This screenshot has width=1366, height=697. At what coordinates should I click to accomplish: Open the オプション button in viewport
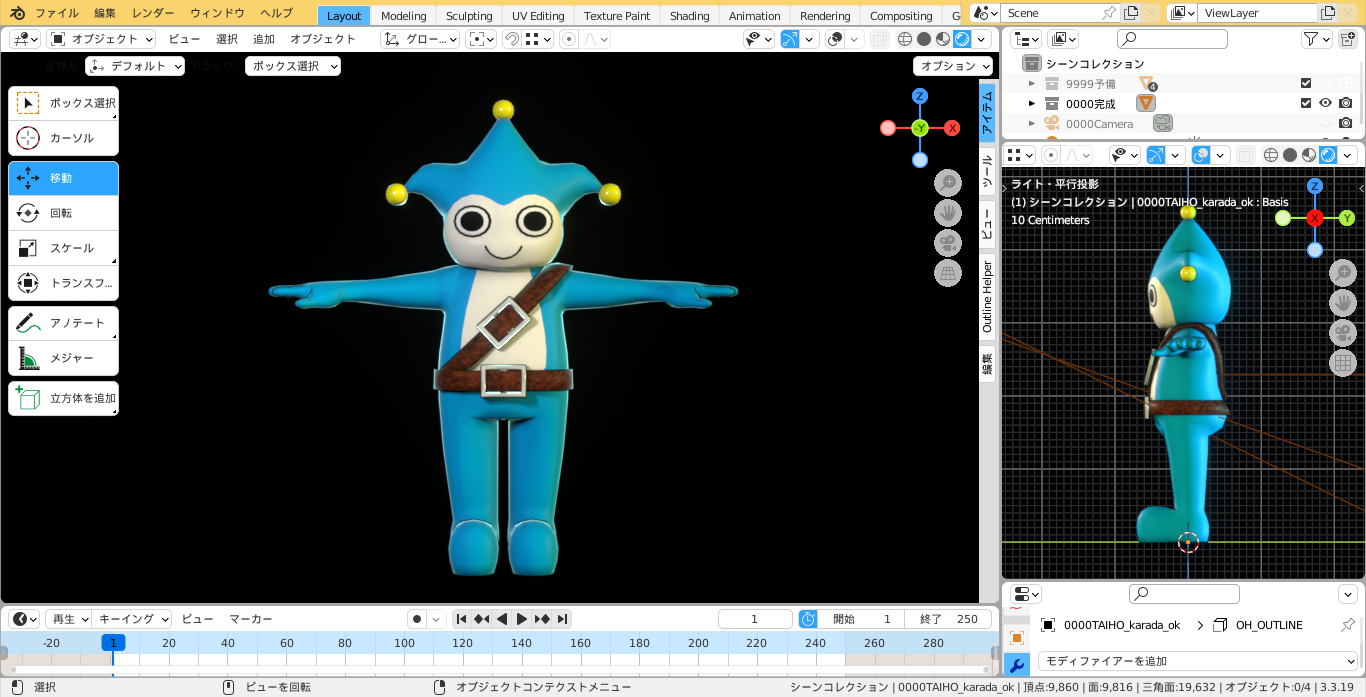952,65
